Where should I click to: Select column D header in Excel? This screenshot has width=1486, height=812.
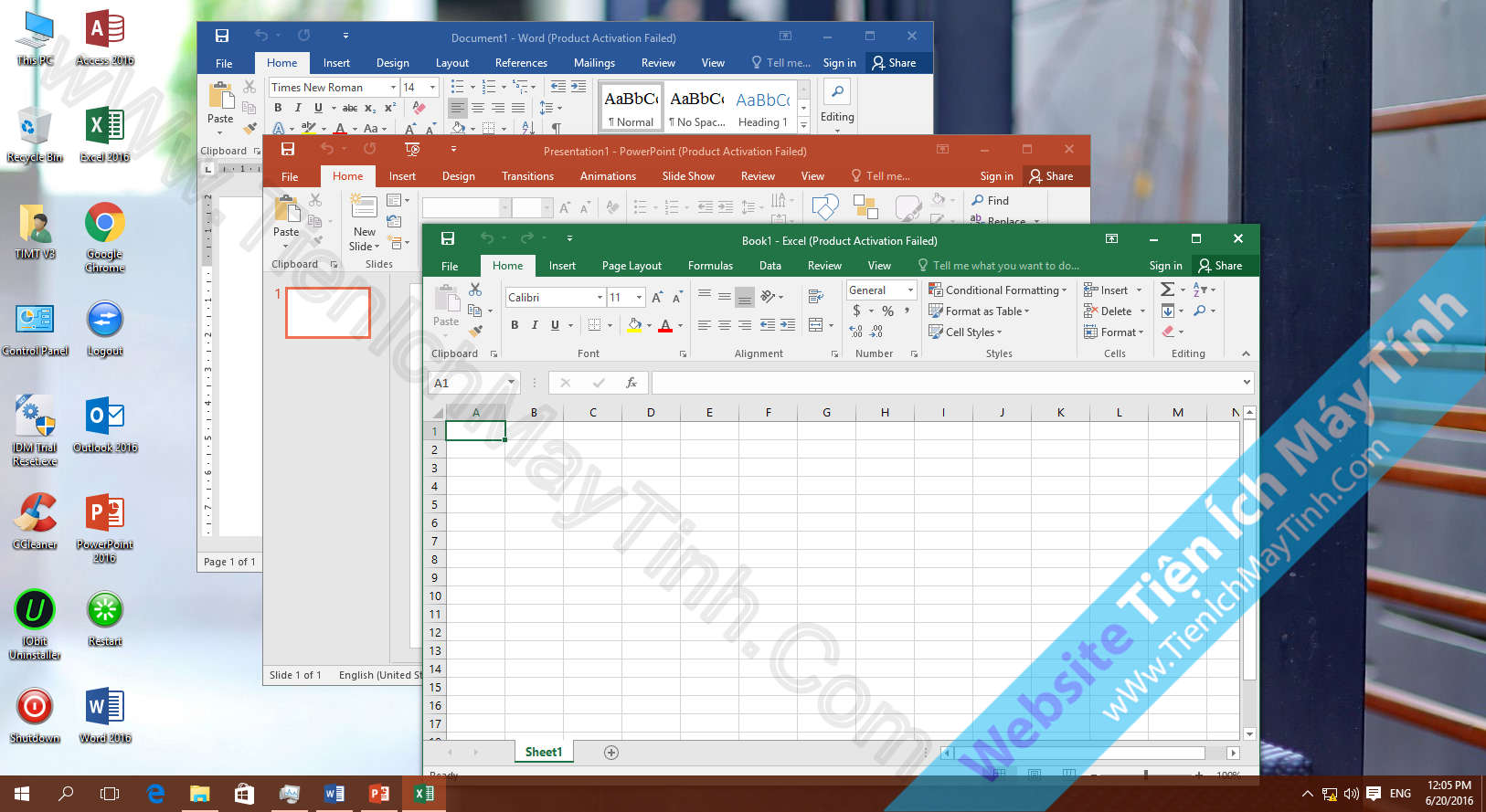[651, 413]
